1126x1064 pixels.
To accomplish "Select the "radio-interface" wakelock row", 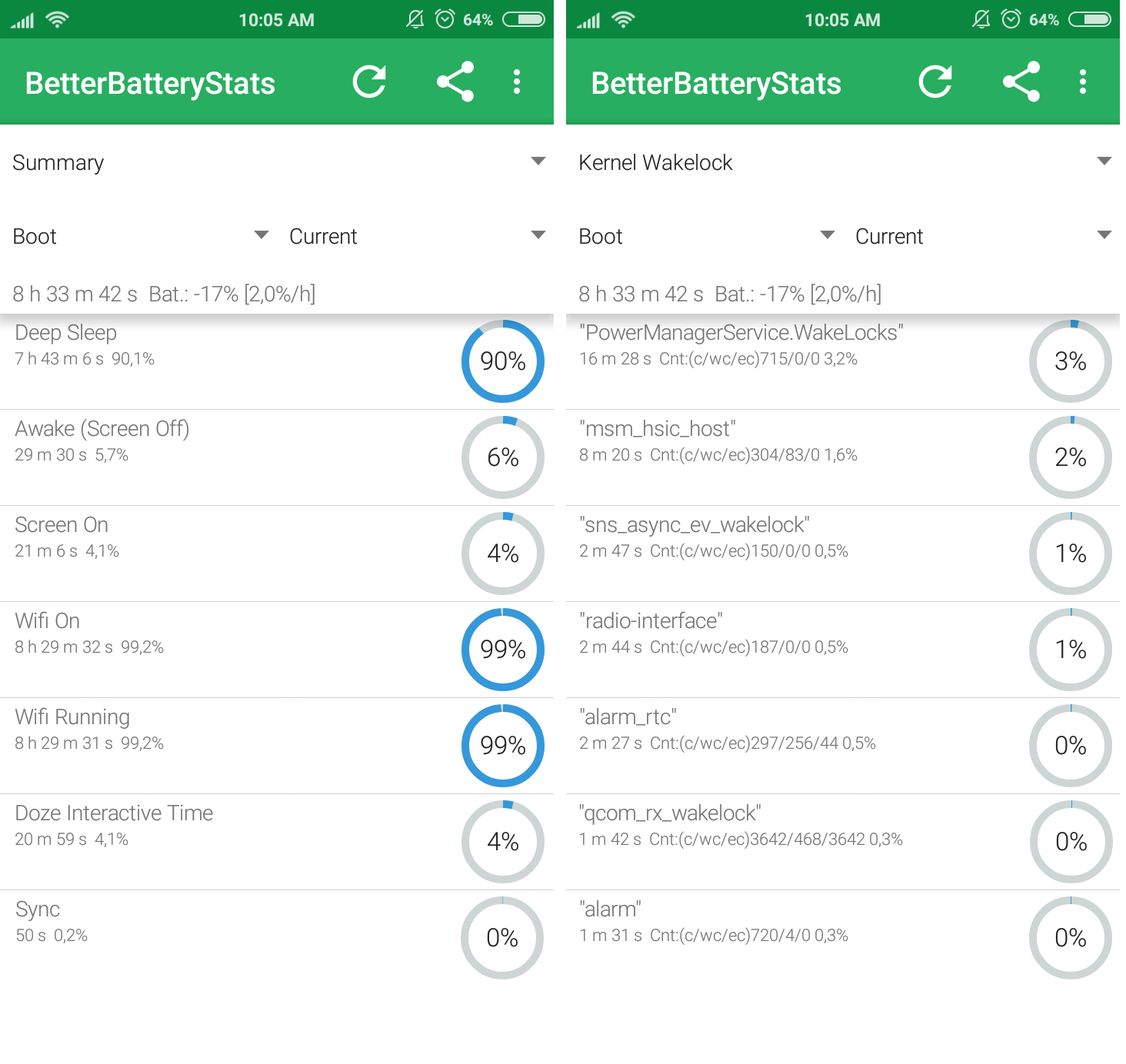I will pos(843,650).
